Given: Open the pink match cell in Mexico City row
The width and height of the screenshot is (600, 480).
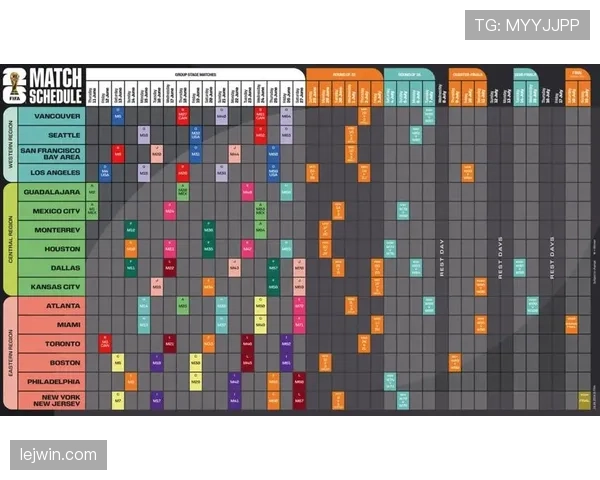Looking at the screenshot, I should point(170,211).
